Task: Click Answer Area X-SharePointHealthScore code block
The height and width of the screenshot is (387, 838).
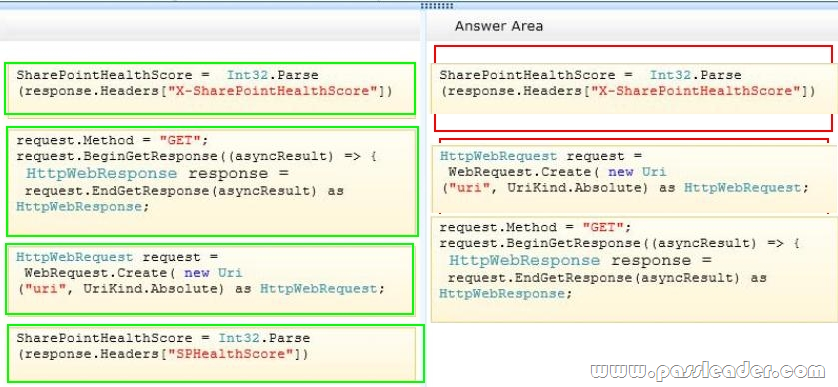Action: pyautogui.click(x=634, y=88)
